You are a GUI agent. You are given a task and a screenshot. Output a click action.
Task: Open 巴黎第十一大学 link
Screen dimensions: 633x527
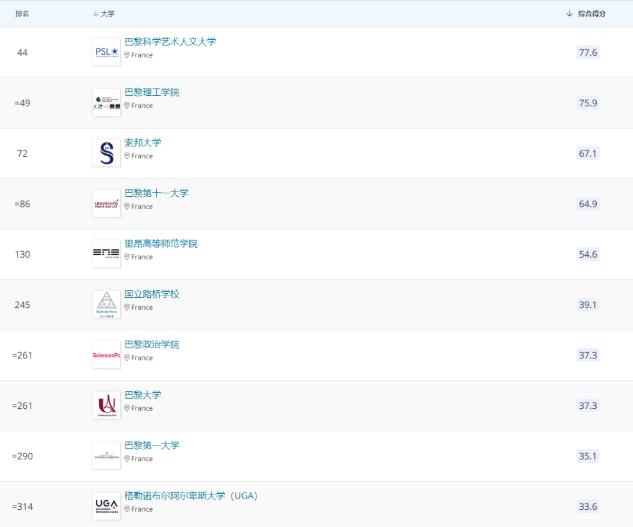tap(156, 193)
